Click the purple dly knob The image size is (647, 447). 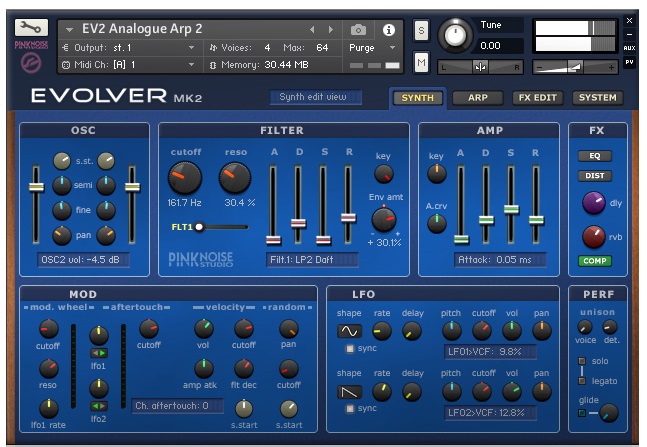594,203
